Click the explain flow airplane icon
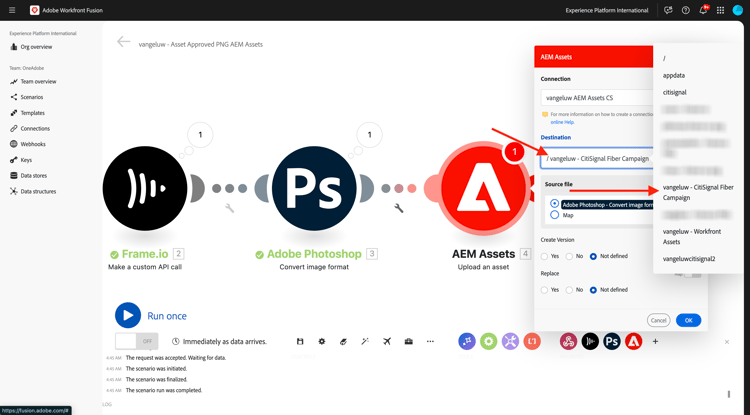Image resolution: width=750 pixels, height=415 pixels. coord(387,341)
